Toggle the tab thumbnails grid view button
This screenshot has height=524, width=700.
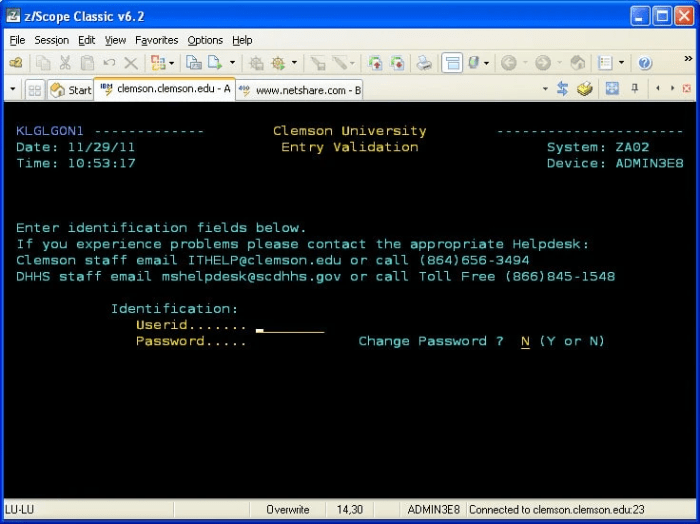tap(34, 90)
